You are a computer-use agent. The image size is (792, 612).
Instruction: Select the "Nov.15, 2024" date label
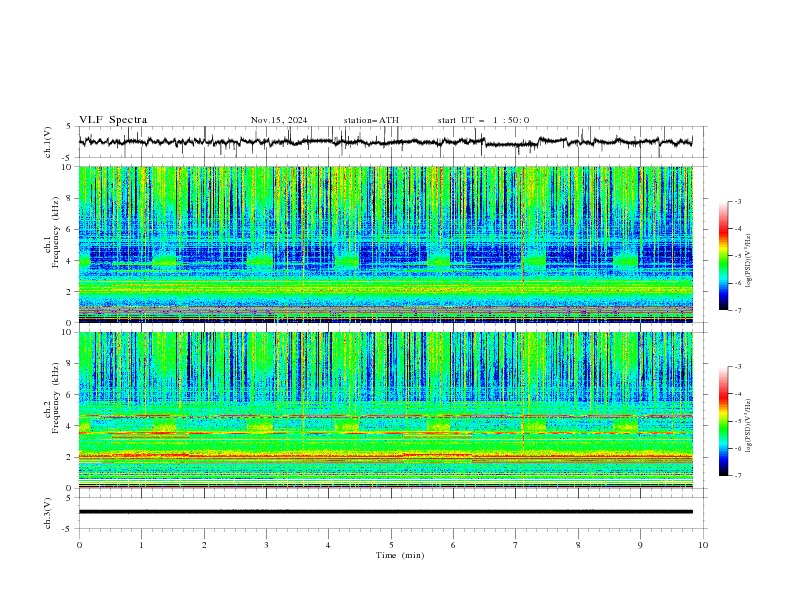(279, 120)
